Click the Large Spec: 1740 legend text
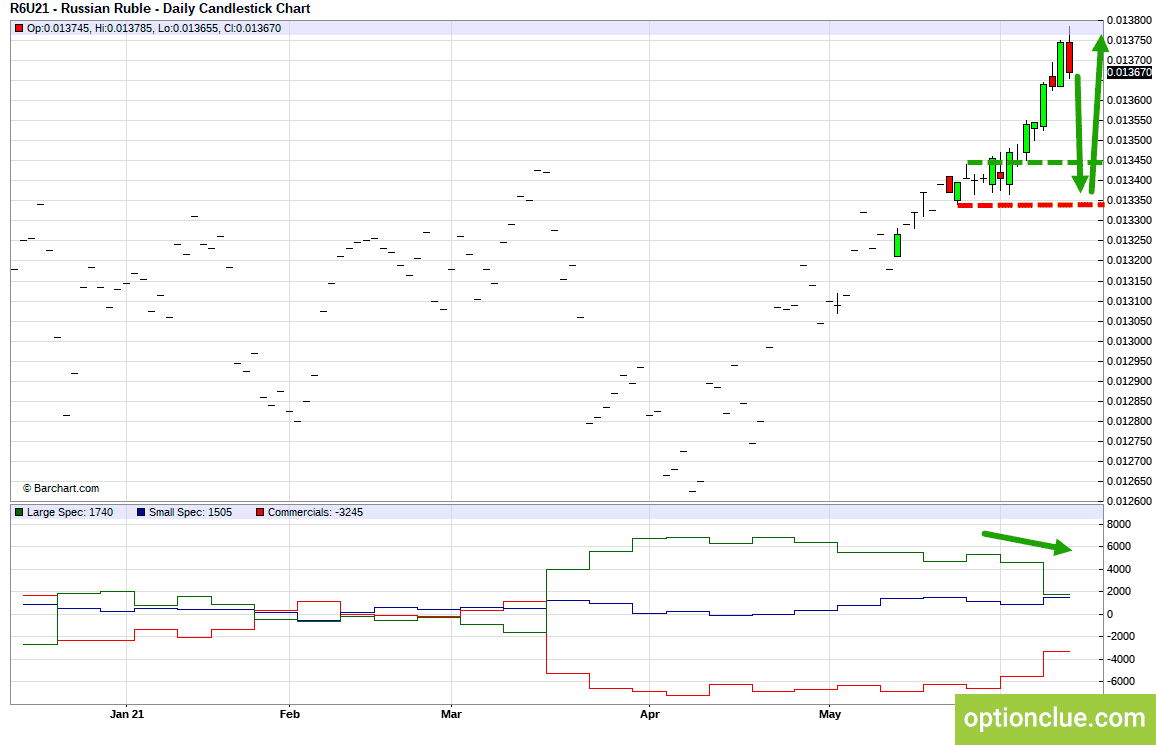 (70, 512)
